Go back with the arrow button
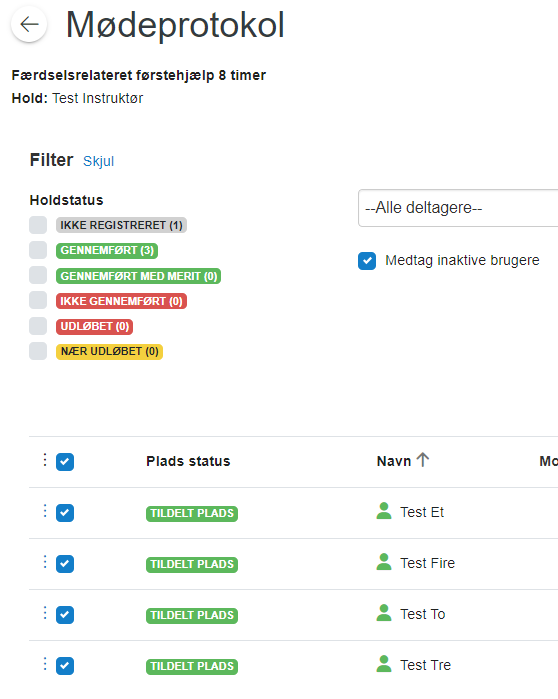Screen dimensions: 558x699 tap(29, 25)
